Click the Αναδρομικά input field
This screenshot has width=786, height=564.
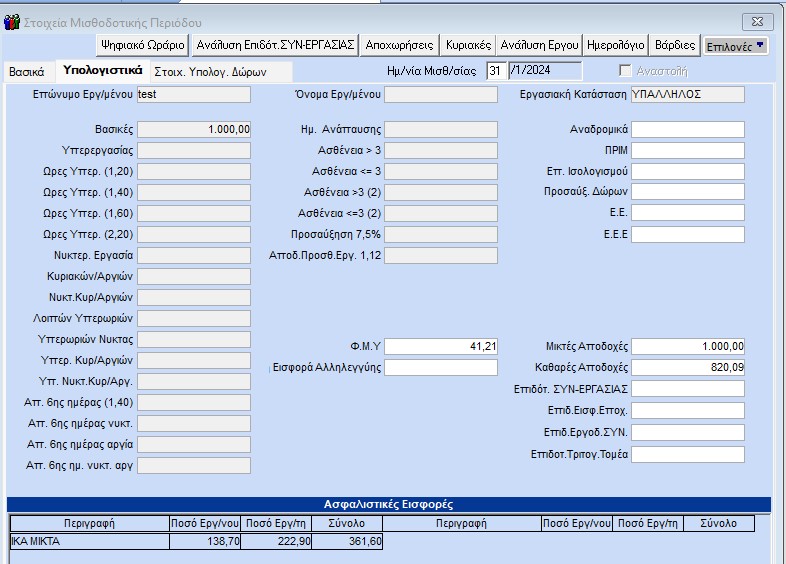(x=687, y=129)
